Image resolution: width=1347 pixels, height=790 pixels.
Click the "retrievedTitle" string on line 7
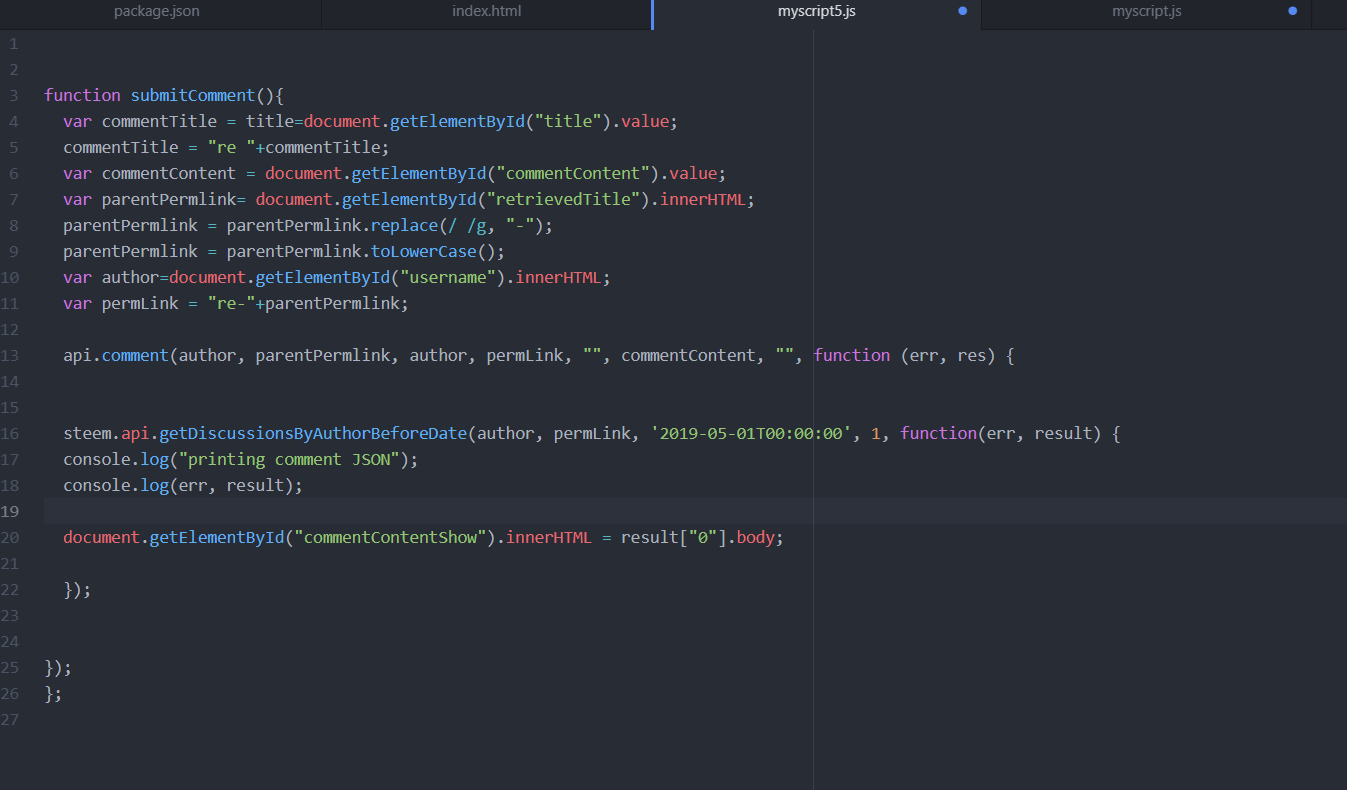[x=563, y=200]
